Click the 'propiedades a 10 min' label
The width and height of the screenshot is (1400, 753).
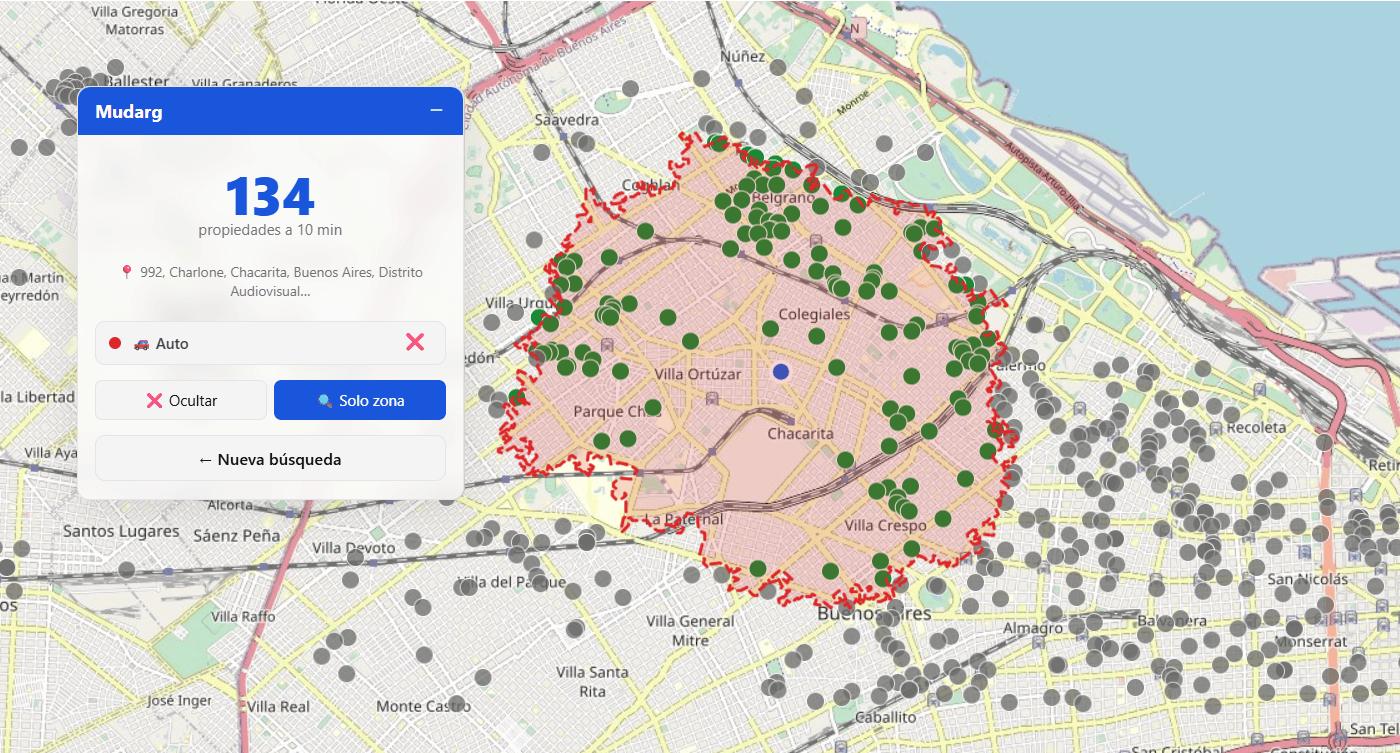click(x=270, y=230)
